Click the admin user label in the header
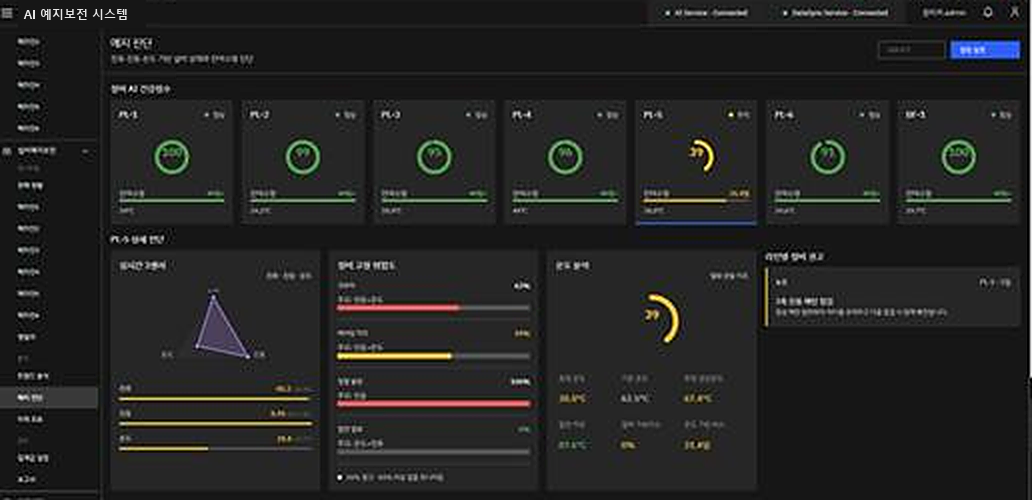 click(x=944, y=12)
